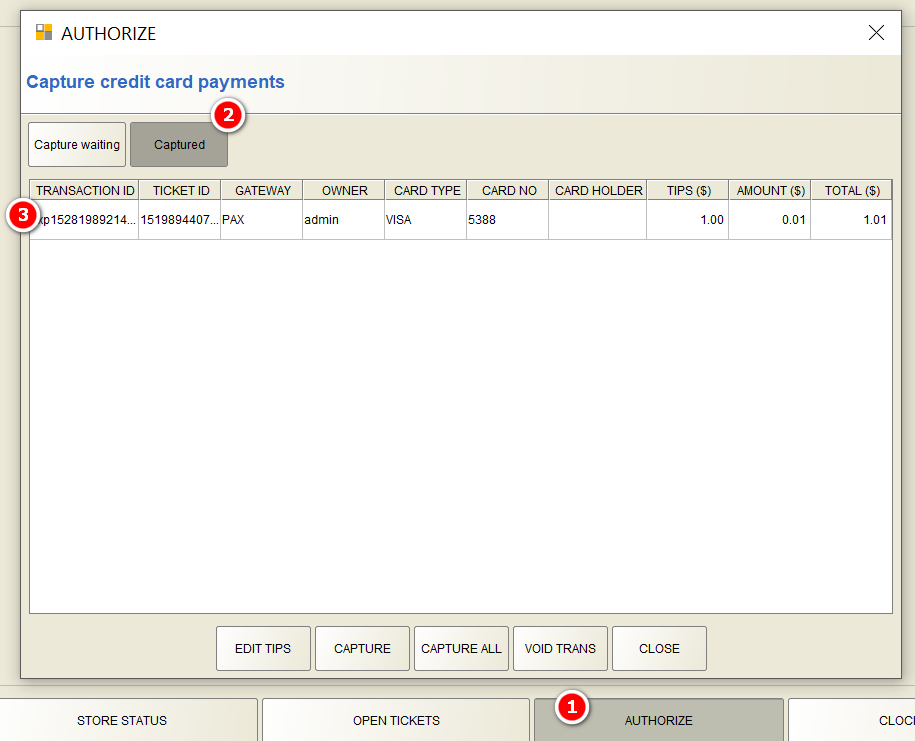
Task: Select transaction ID cell xp15281989214...
Action: [85, 220]
